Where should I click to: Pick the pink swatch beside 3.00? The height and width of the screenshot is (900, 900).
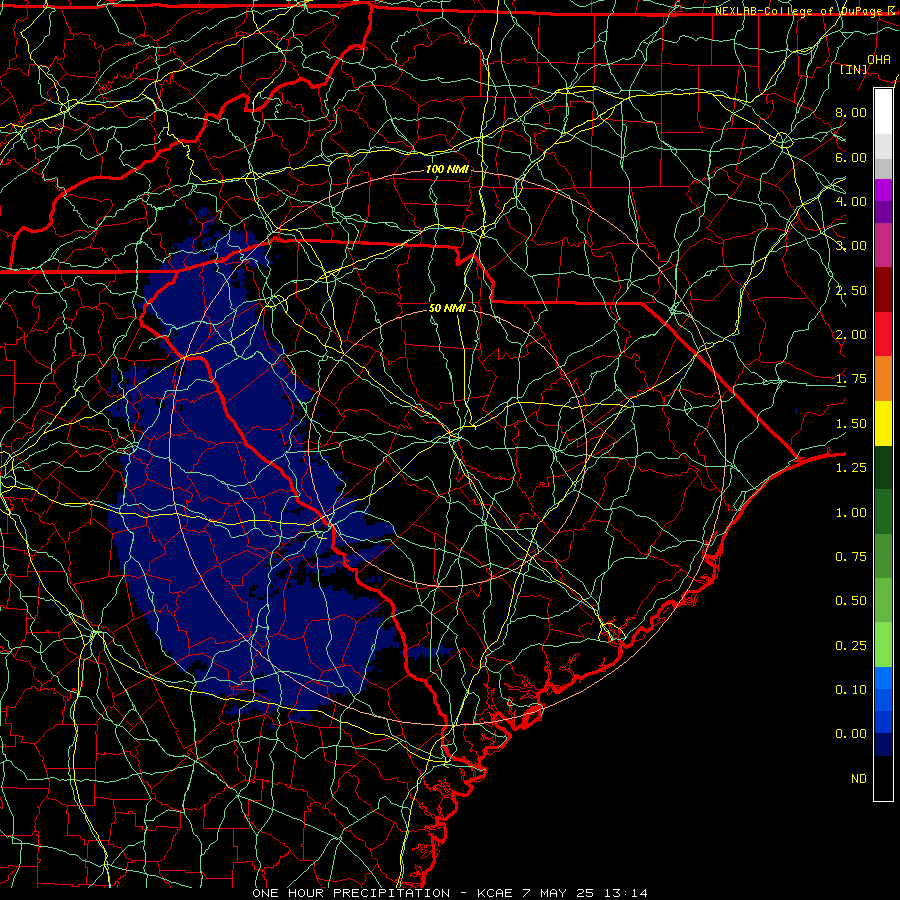[x=883, y=245]
